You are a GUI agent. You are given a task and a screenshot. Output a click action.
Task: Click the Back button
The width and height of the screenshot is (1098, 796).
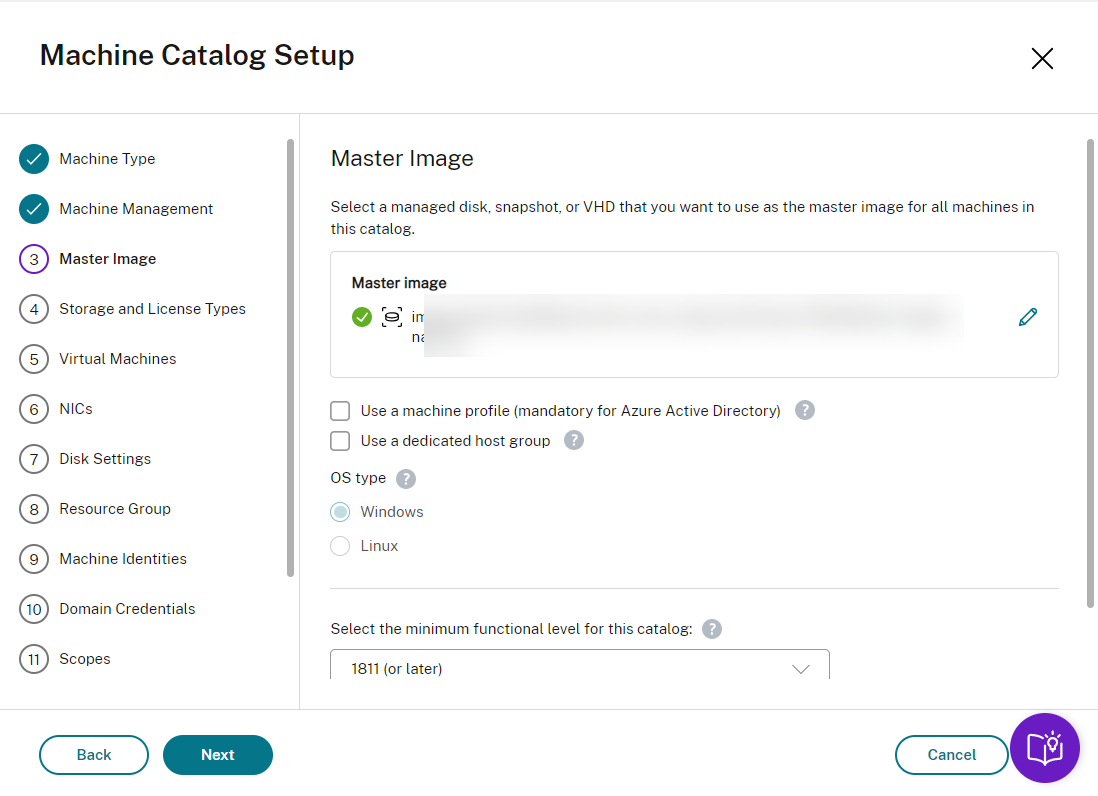tap(94, 755)
